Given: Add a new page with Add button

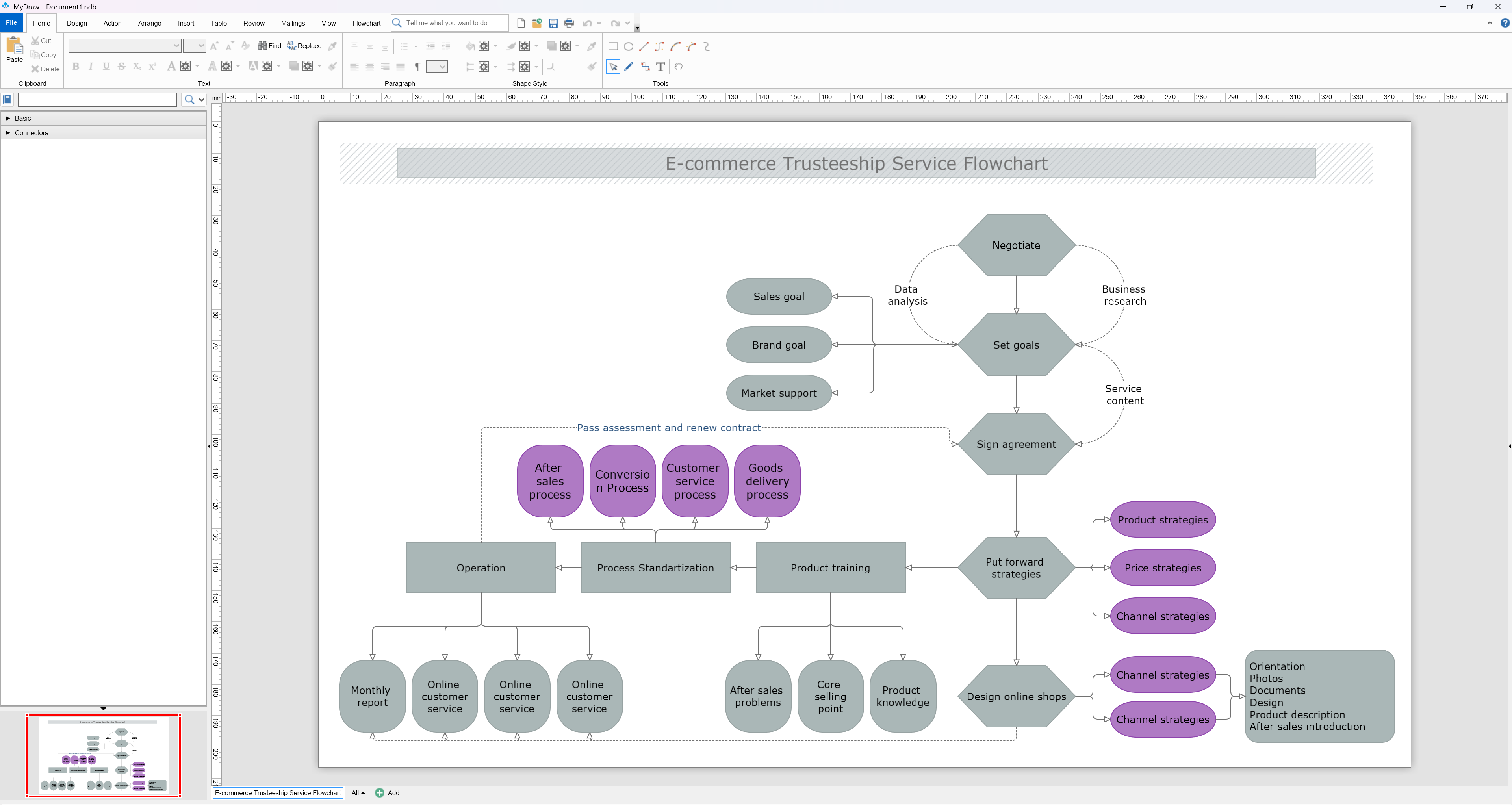Looking at the screenshot, I should coord(388,793).
